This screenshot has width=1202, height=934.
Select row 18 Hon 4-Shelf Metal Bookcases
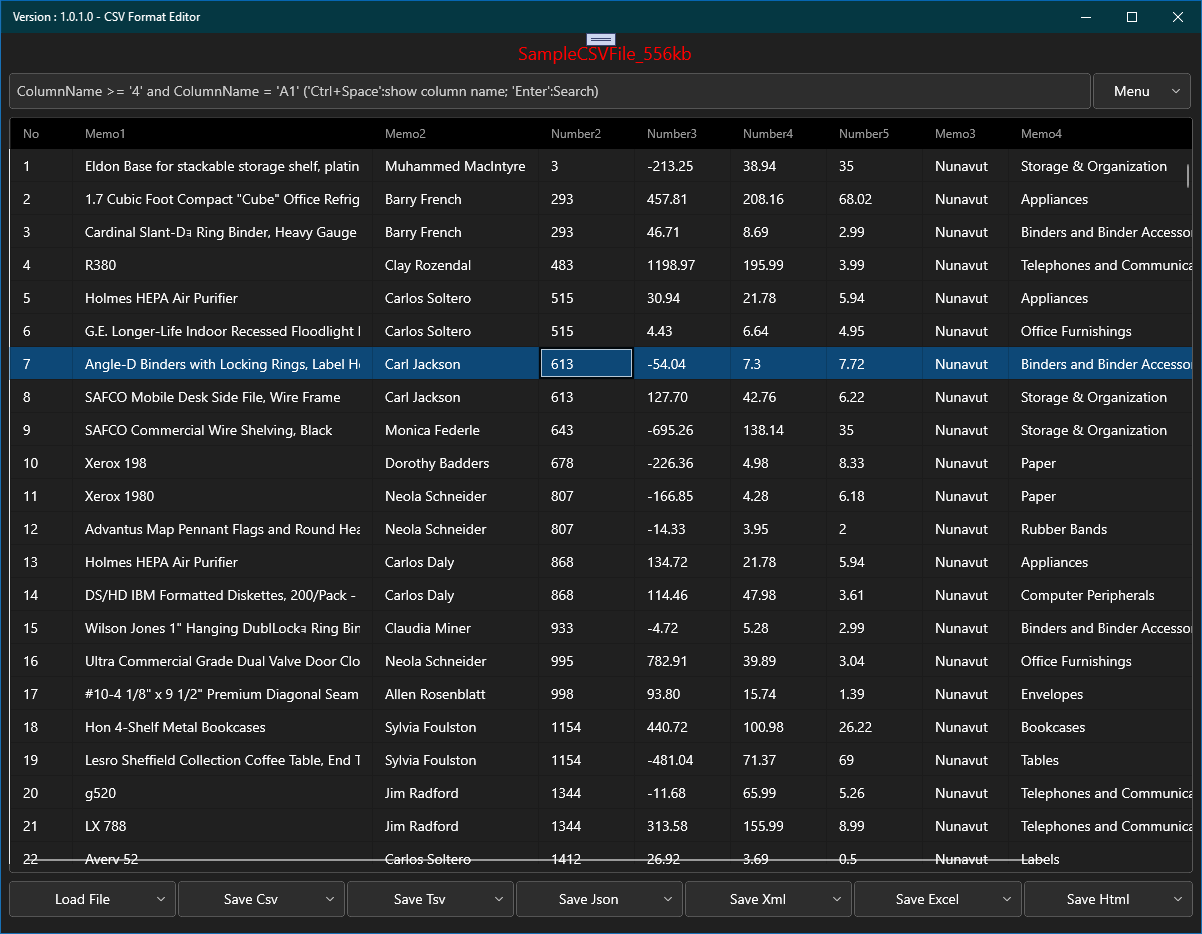tap(601, 727)
